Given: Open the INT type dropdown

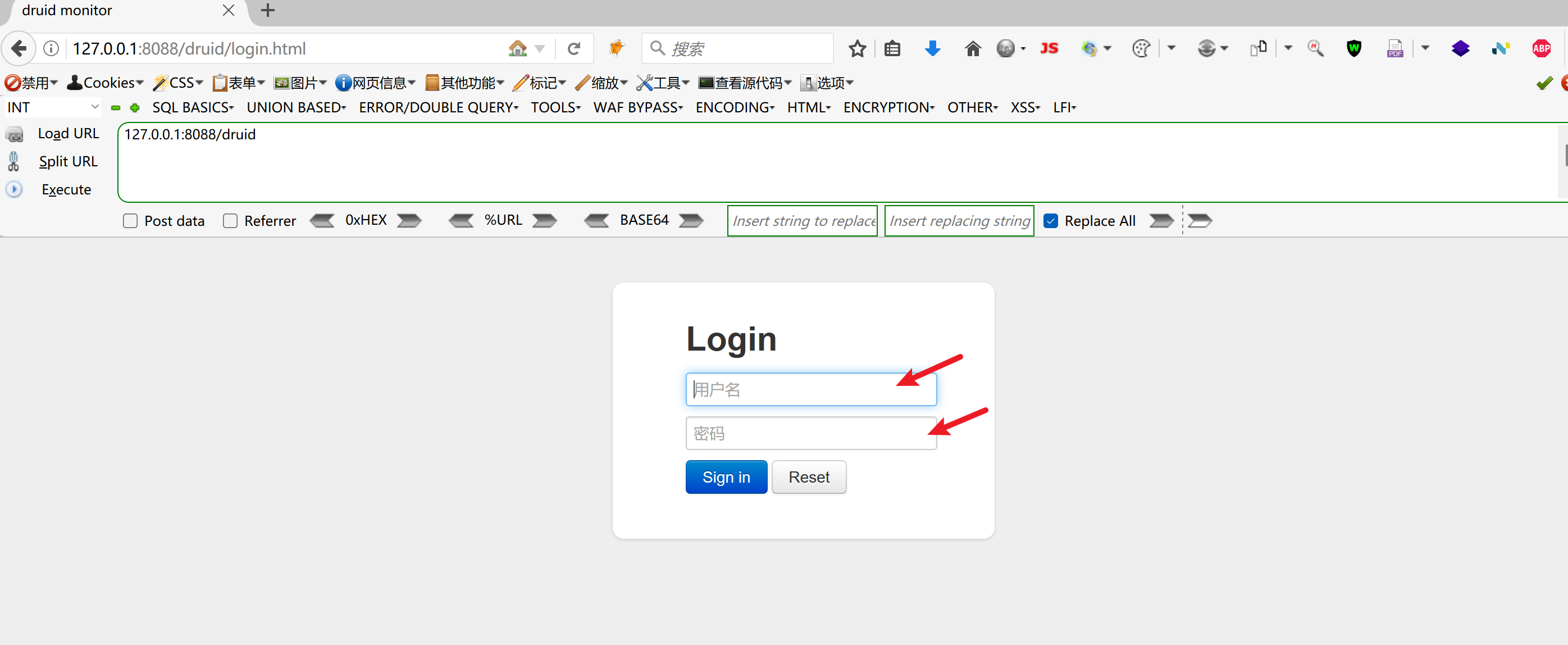Looking at the screenshot, I should [x=52, y=107].
